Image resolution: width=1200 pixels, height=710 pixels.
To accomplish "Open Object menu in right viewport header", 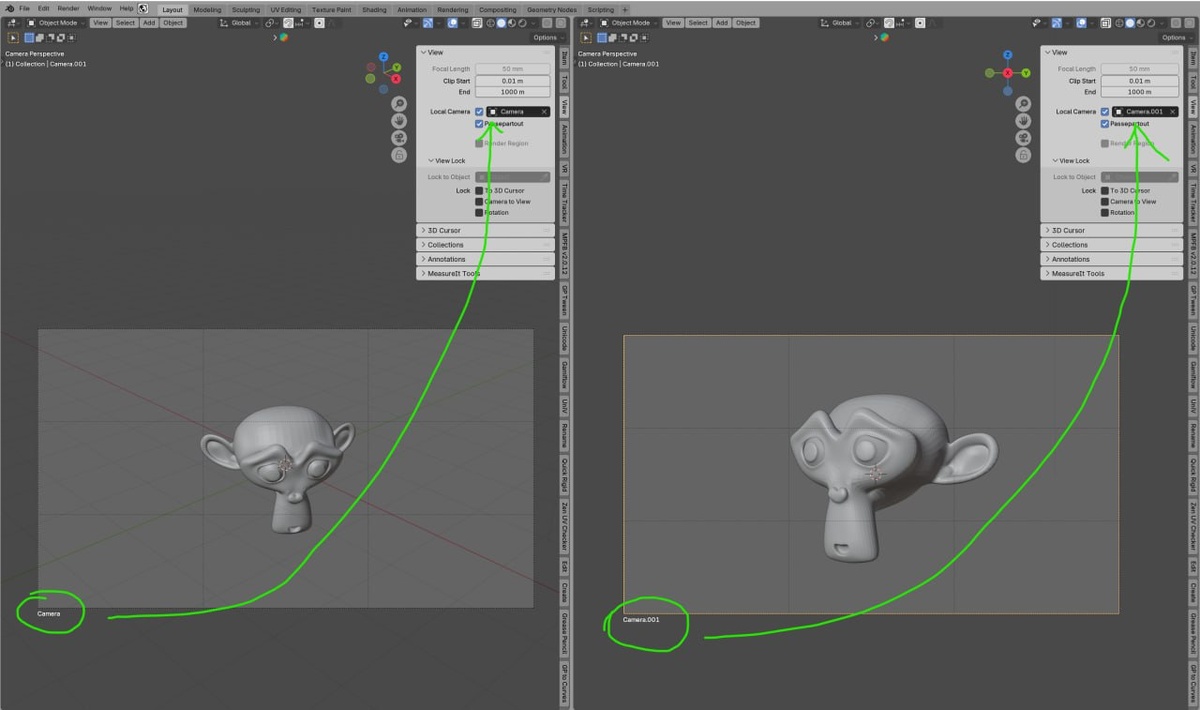I will 746,22.
